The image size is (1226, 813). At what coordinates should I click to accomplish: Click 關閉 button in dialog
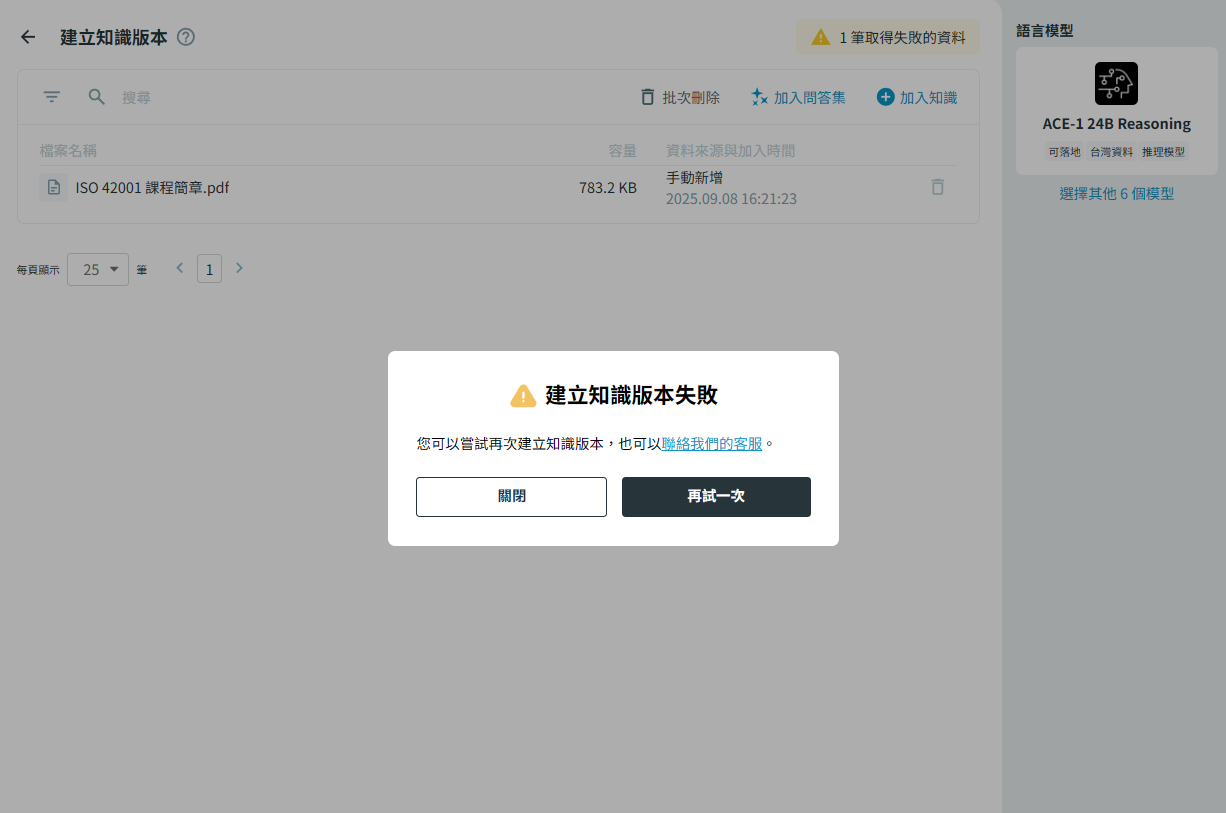(511, 497)
